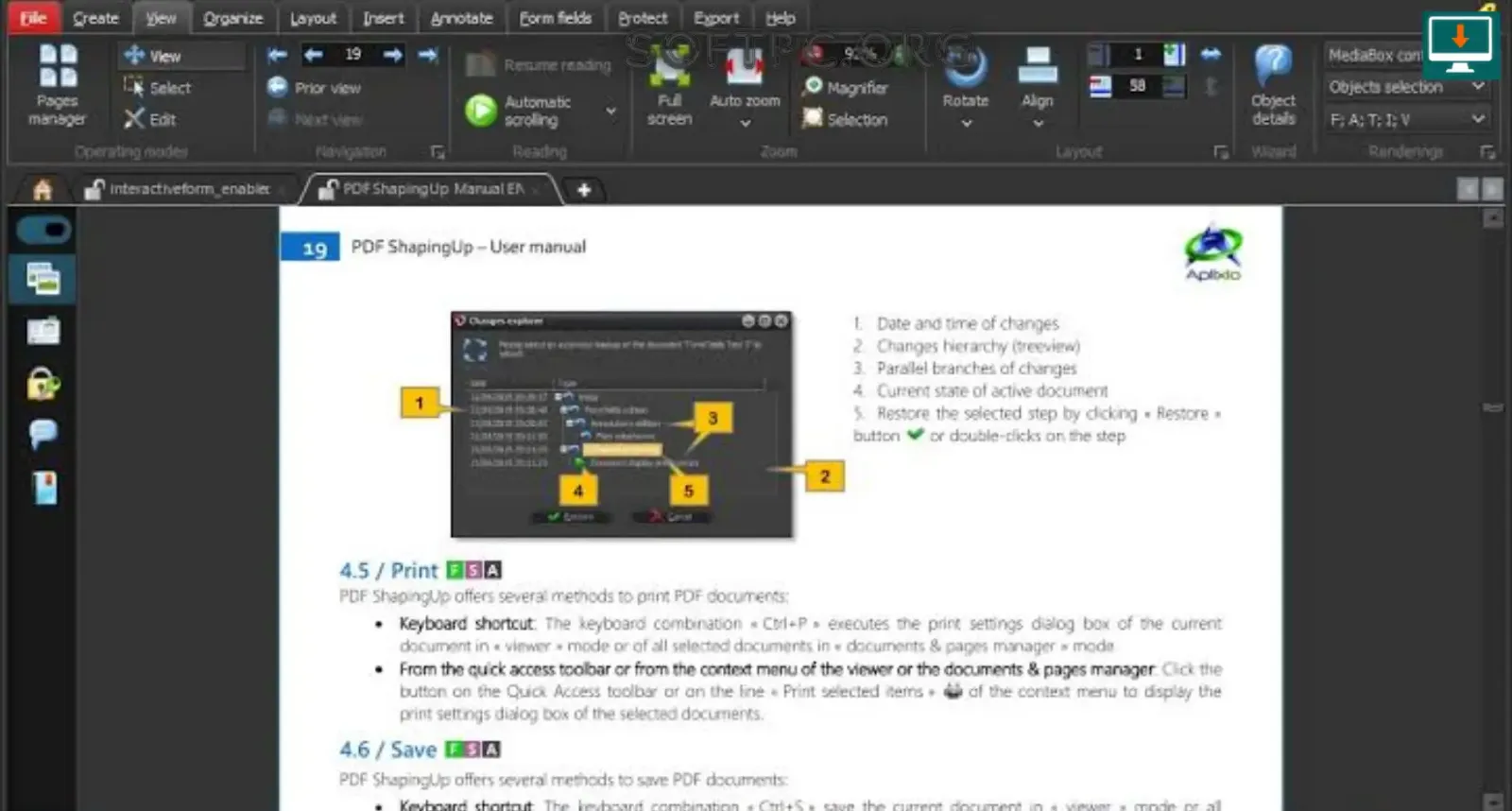Switch to Select operating mode
Image resolution: width=1512 pixels, height=811 pixels.
point(158,88)
